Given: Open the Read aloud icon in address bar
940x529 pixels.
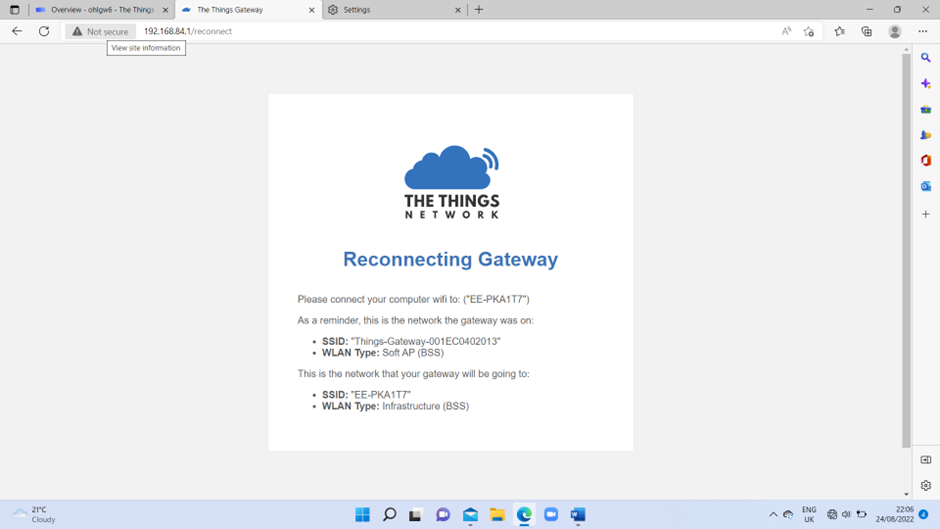Looking at the screenshot, I should coord(786,32).
